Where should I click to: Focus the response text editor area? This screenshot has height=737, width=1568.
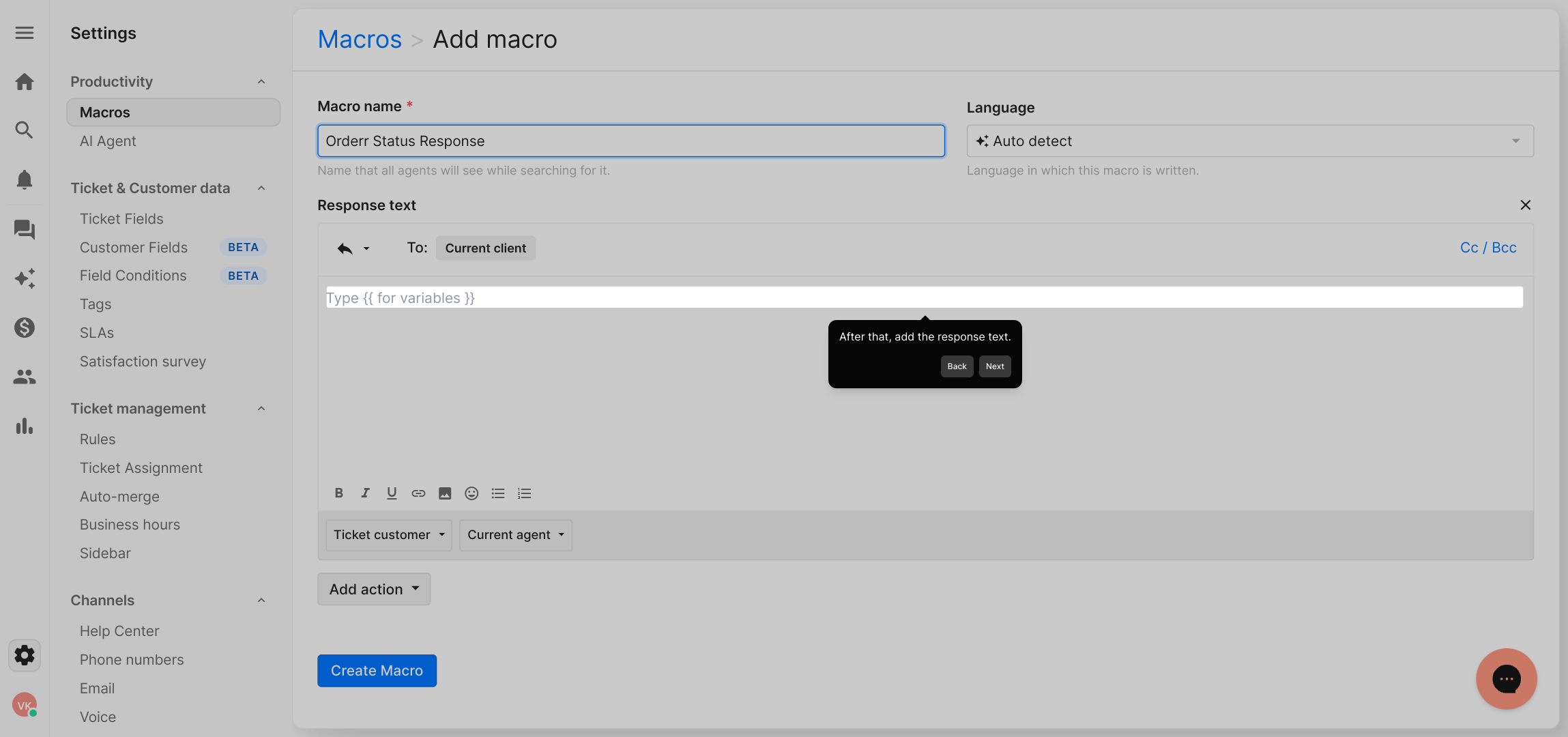point(925,298)
